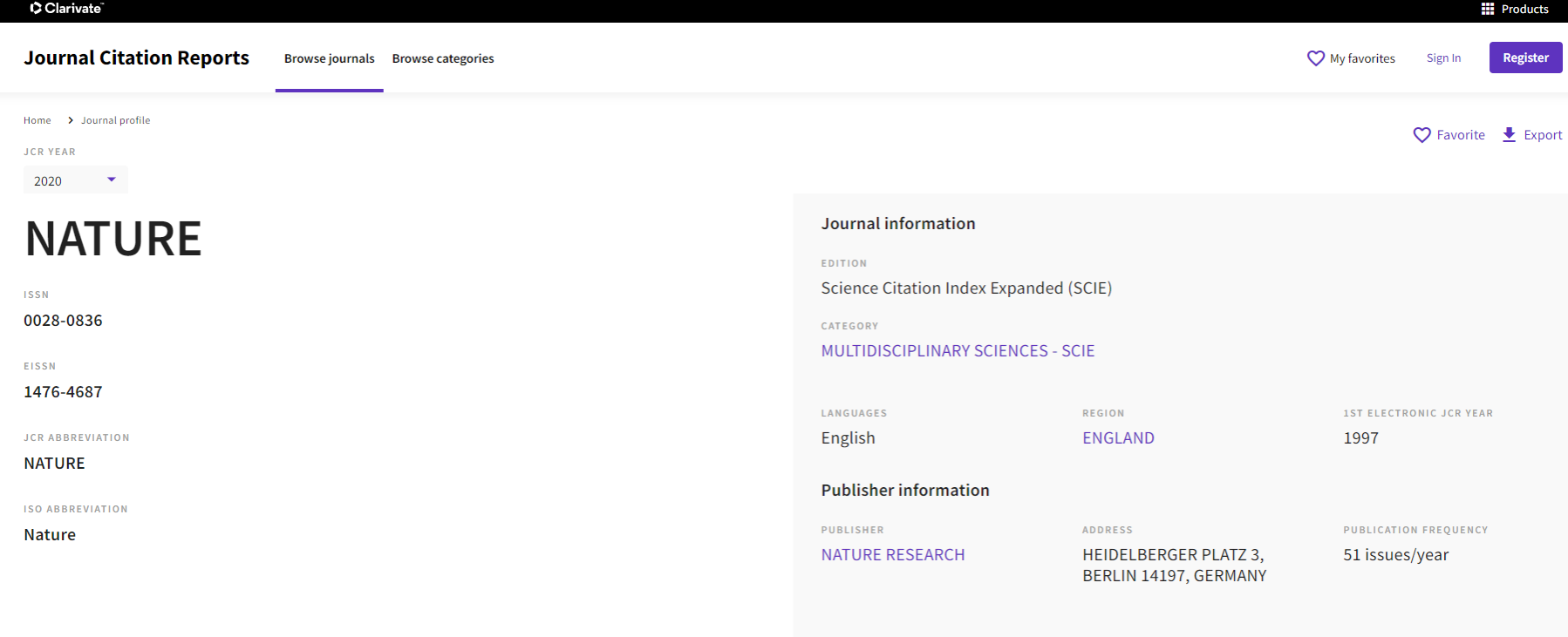Click the Clarivate logo in top bar
Image resolution: width=1568 pixels, height=637 pixels.
[x=66, y=9]
